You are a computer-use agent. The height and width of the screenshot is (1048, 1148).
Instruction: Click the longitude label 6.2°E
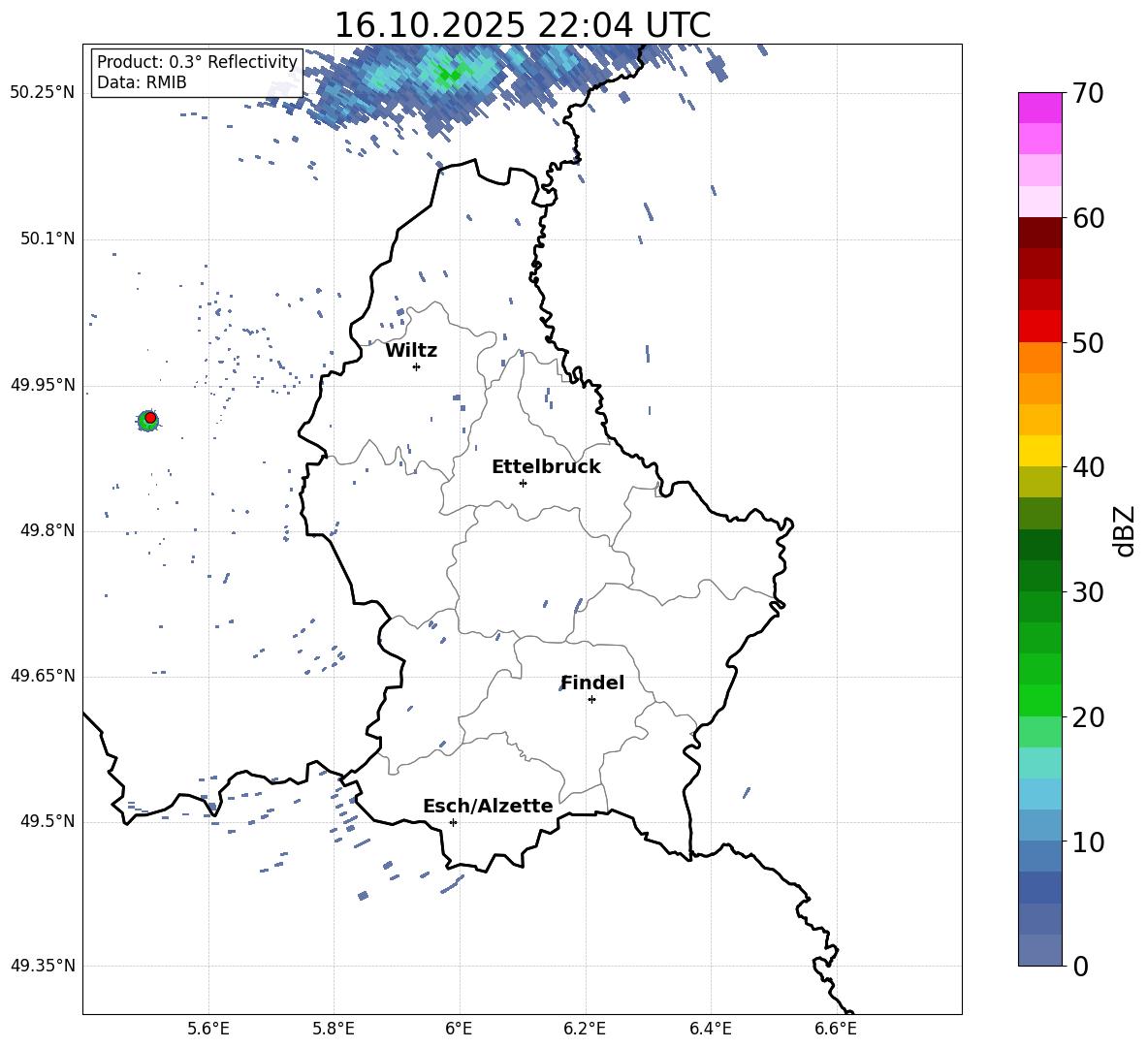coord(585,1029)
